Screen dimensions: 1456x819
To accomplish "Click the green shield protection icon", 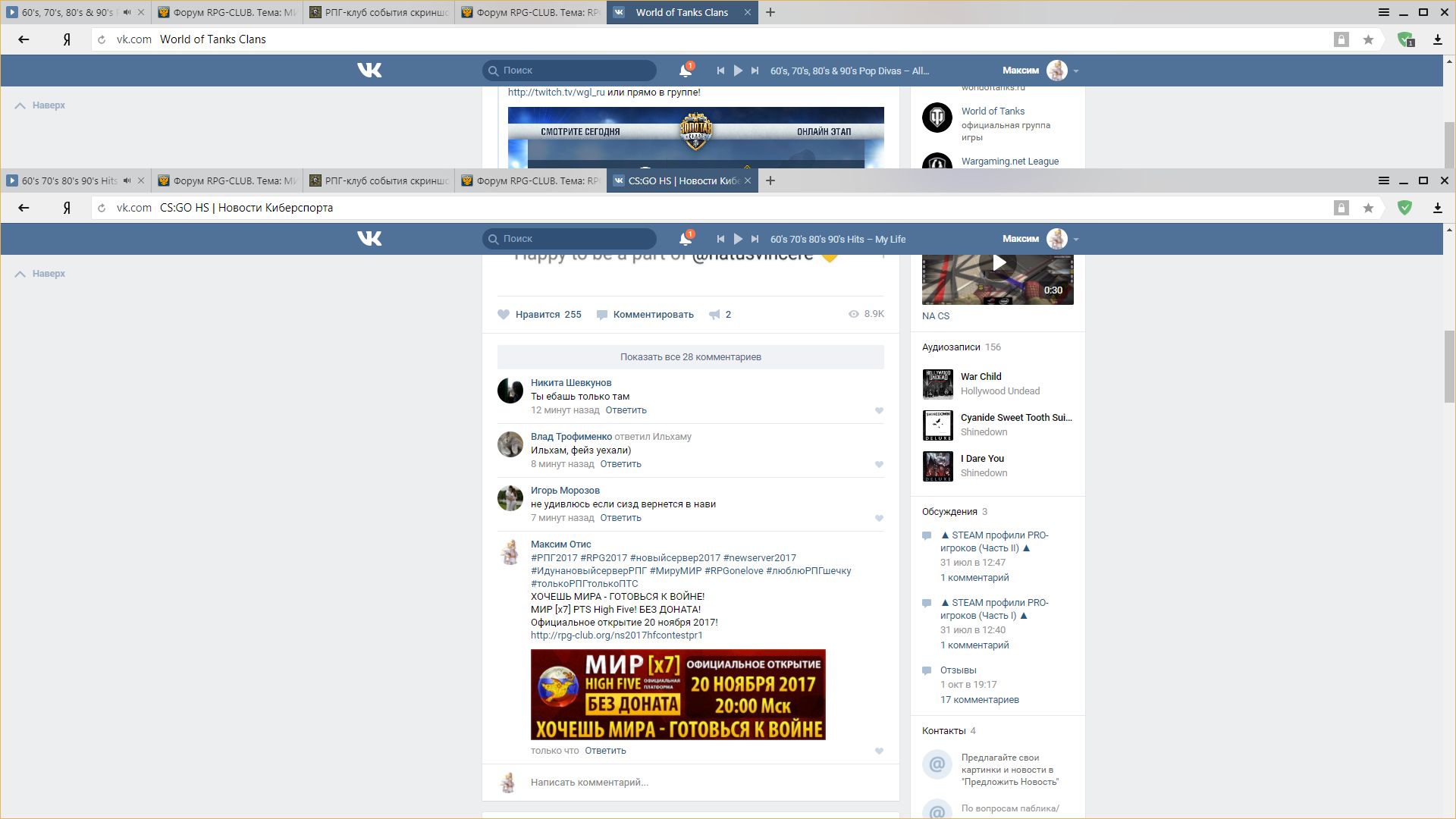I will click(x=1404, y=208).
